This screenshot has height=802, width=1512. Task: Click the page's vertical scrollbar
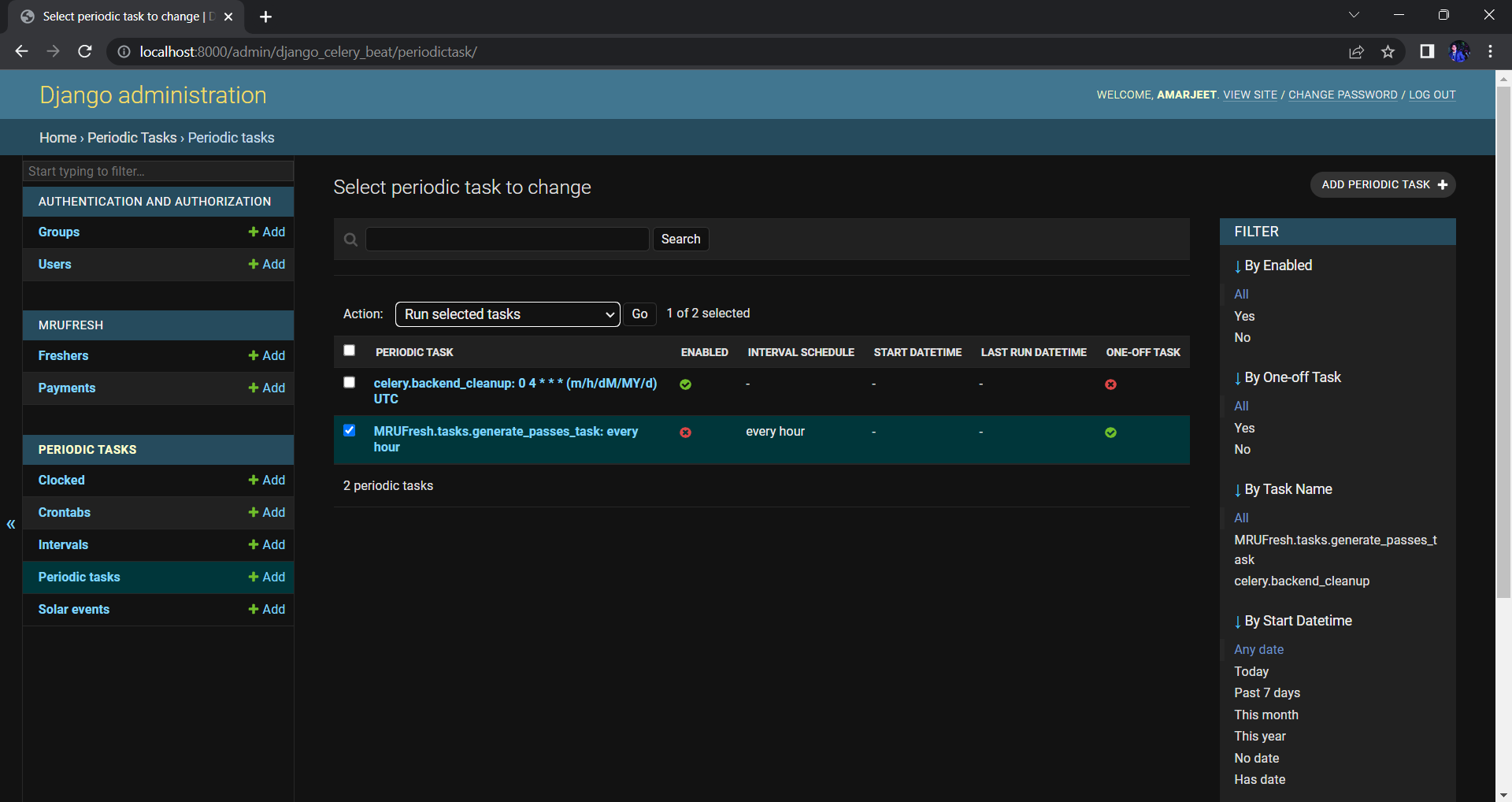[x=1503, y=339]
